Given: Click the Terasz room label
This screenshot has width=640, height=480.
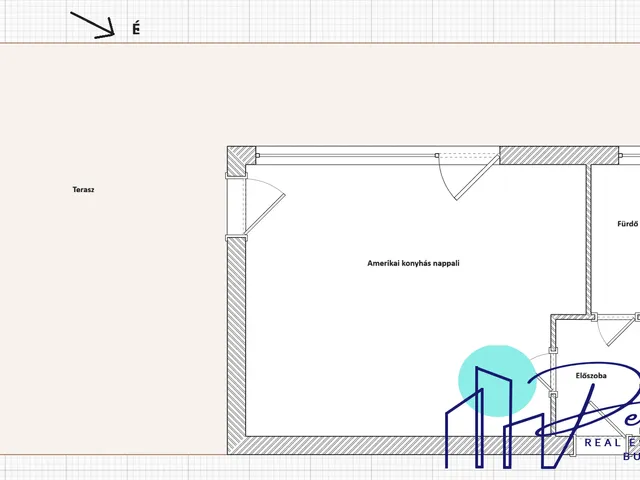Looking at the screenshot, I should click(83, 189).
